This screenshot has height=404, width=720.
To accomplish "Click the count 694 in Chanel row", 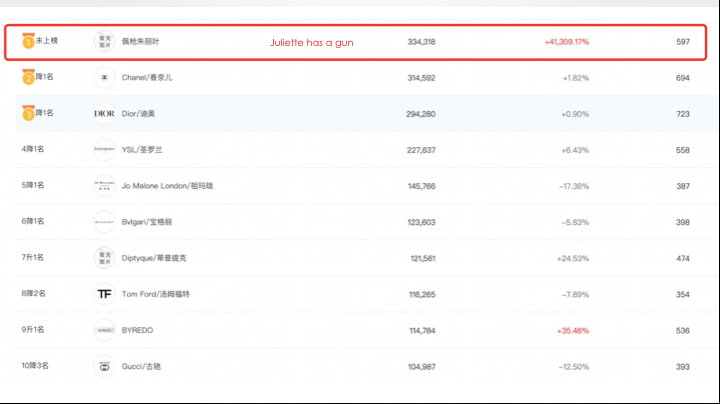I will [683, 78].
